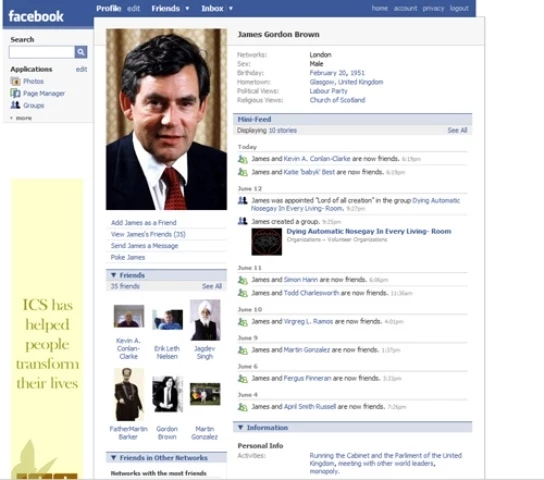Open the Friends menu dropdown arrow
The height and width of the screenshot is (480, 544).
(187, 8)
